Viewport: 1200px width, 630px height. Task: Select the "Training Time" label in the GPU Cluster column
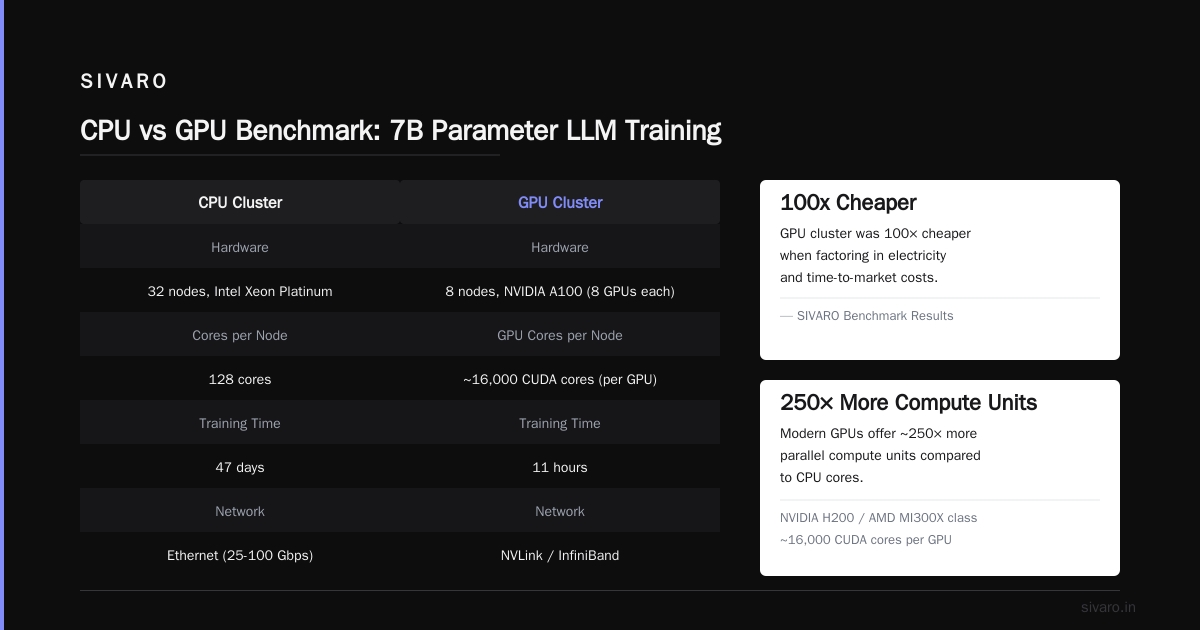tap(560, 423)
